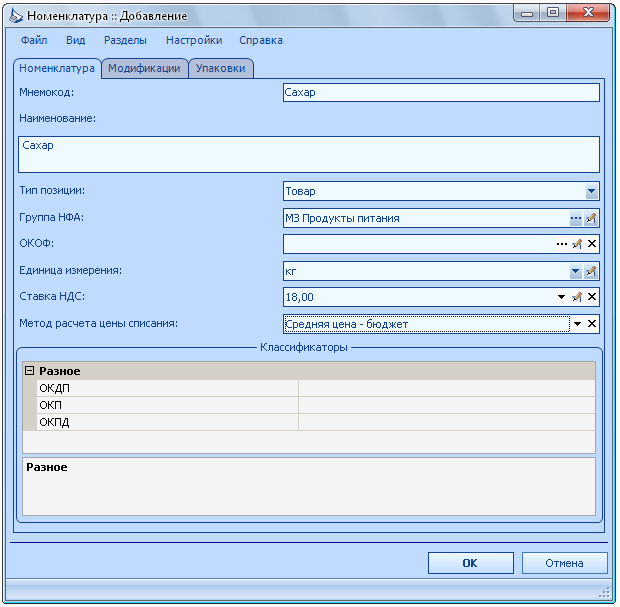Image resolution: width=620 pixels, height=607 pixels.
Task: Expand Метод расчета цены списания dropdown arrow
Action: [577, 324]
